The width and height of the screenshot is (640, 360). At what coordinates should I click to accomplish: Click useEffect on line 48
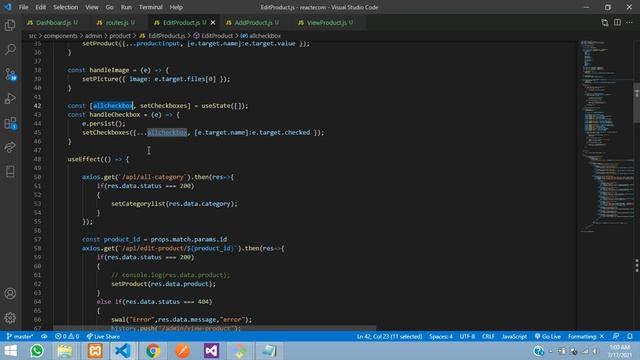click(x=84, y=159)
